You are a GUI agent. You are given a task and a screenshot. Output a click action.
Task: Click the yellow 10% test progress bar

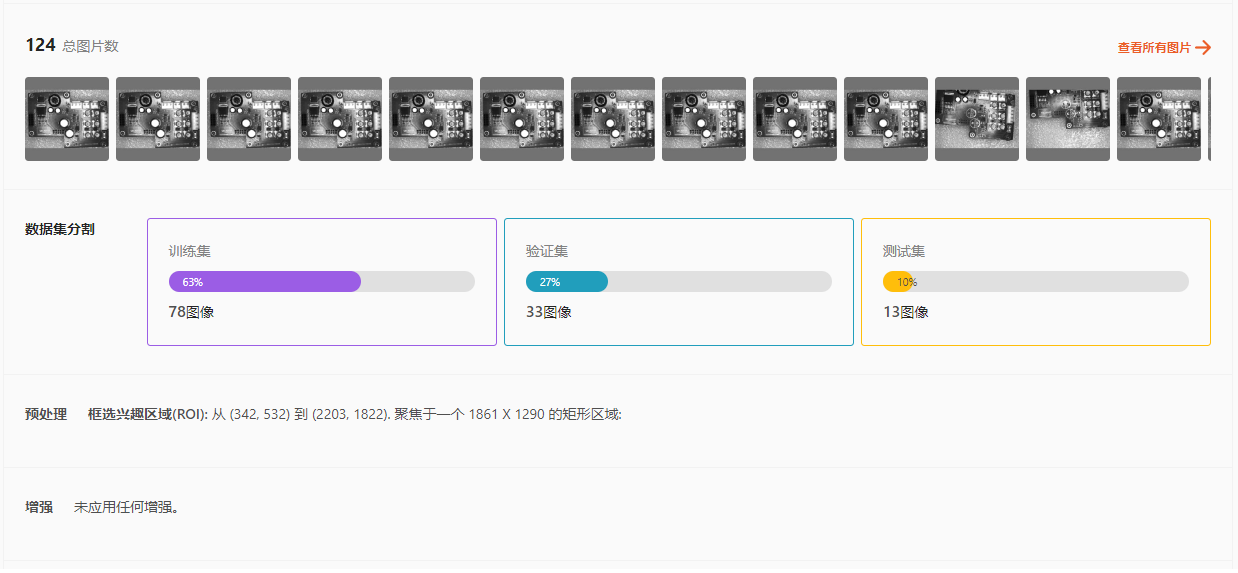click(x=897, y=282)
